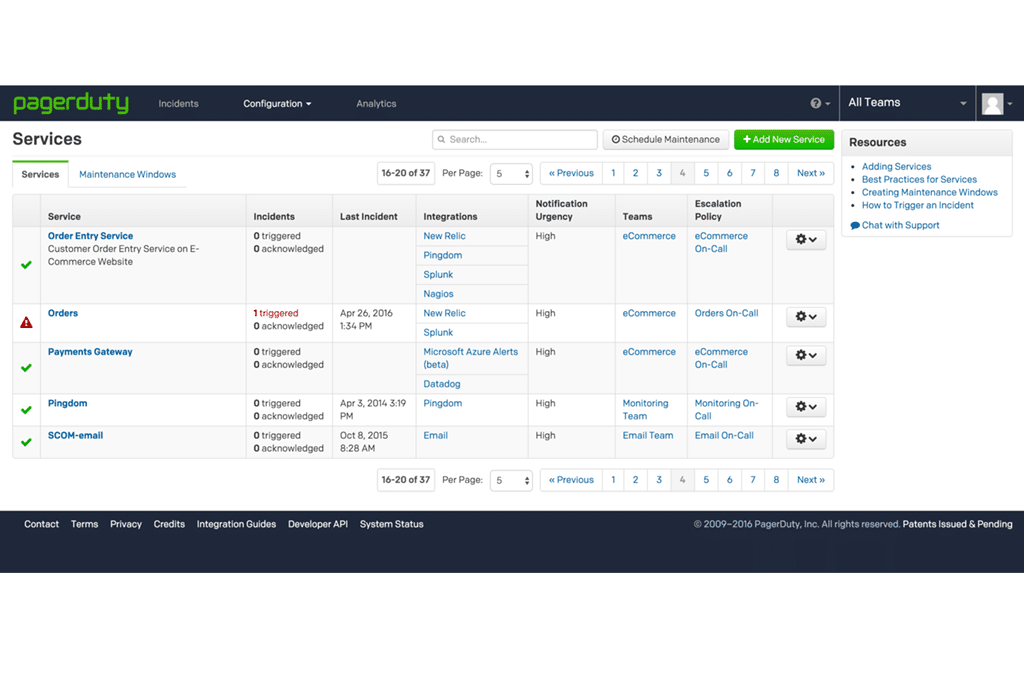Image resolution: width=1024 pixels, height=683 pixels.
Task: Open Nagios integration of Order Entry Service
Action: point(438,294)
